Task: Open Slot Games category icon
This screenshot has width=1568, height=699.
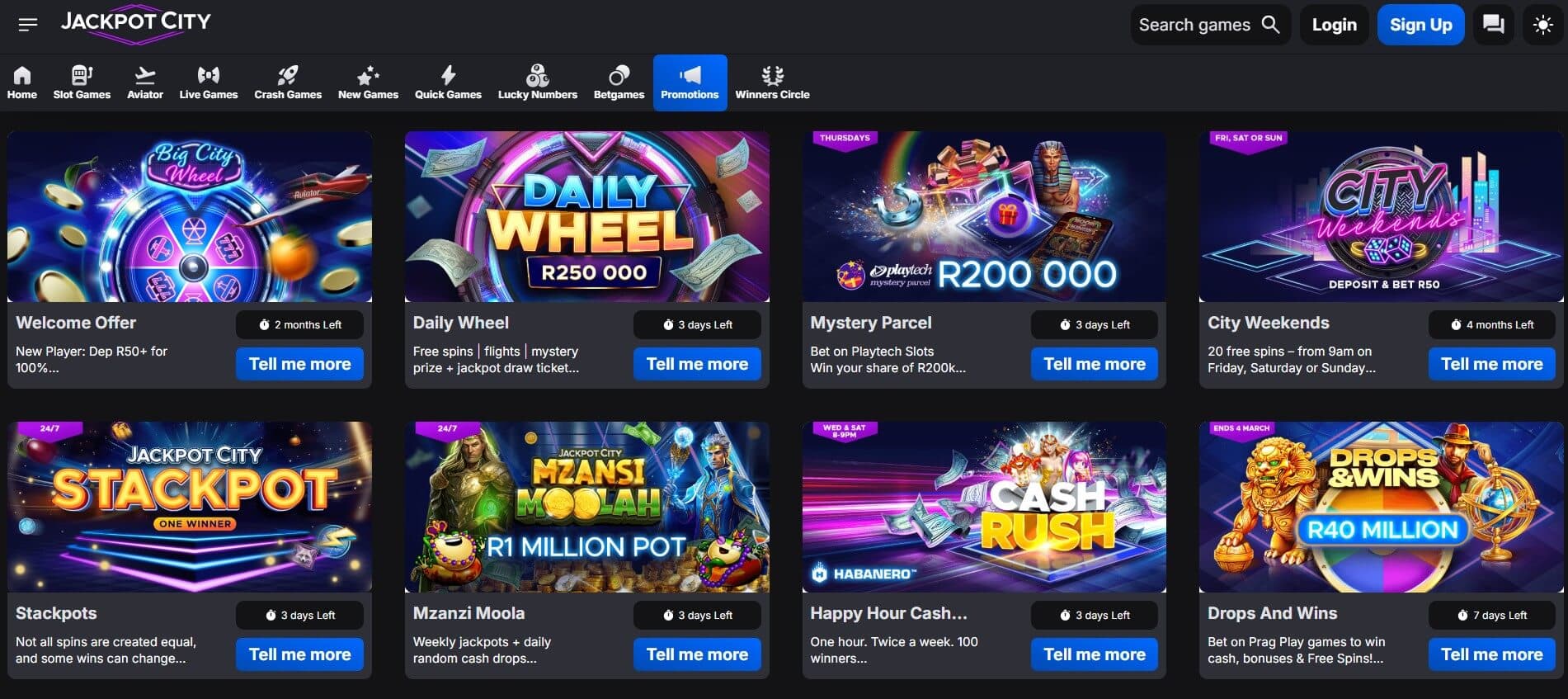Action: tap(82, 76)
